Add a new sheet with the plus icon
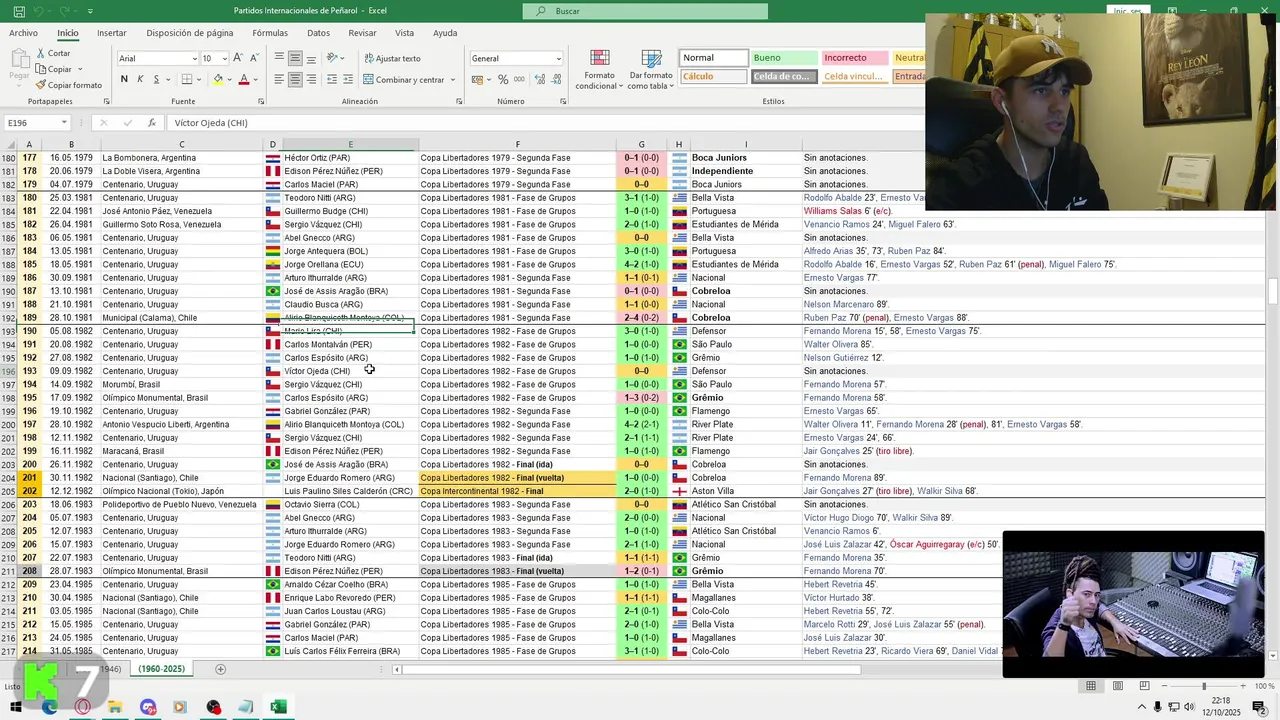The width and height of the screenshot is (1280, 720). 220,669
